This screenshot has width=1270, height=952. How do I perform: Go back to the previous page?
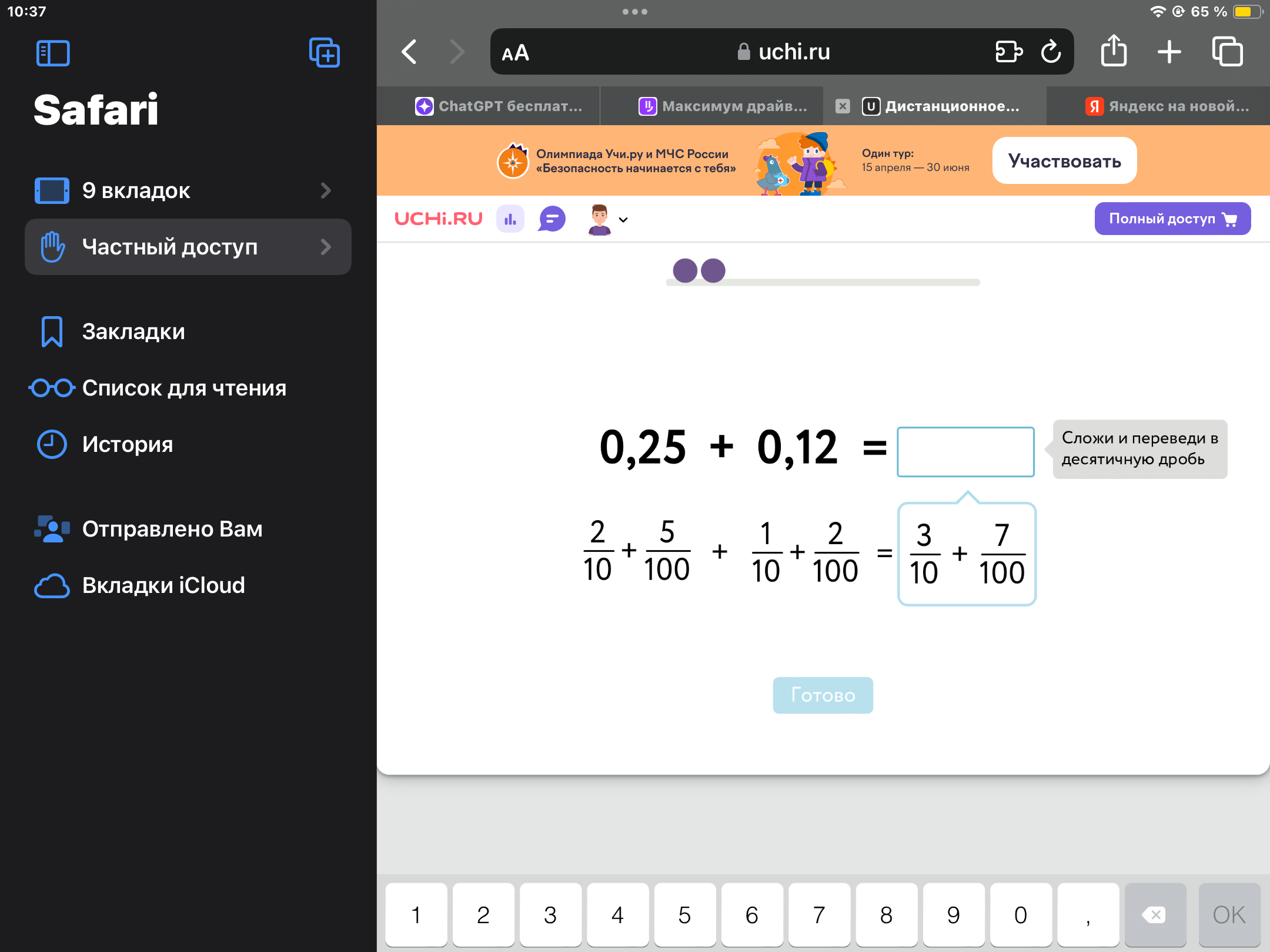409,52
